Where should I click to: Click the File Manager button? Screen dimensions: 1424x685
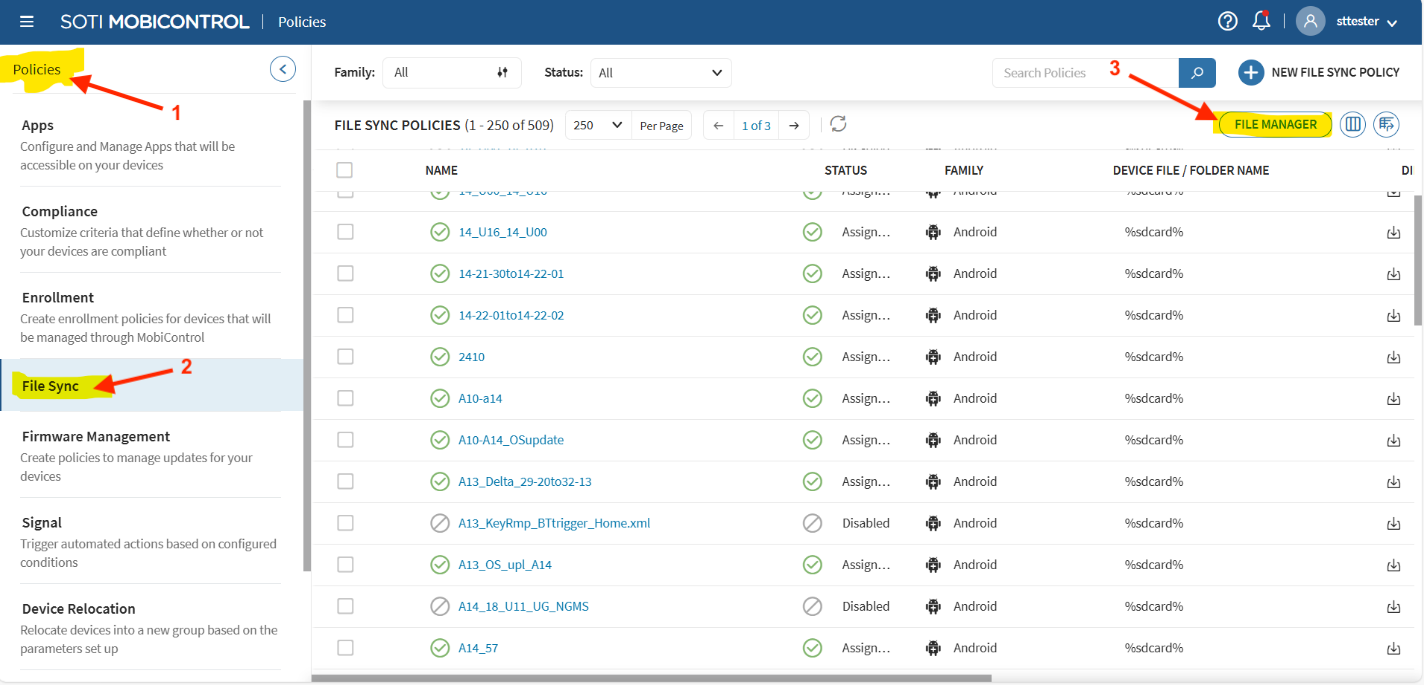point(1275,125)
